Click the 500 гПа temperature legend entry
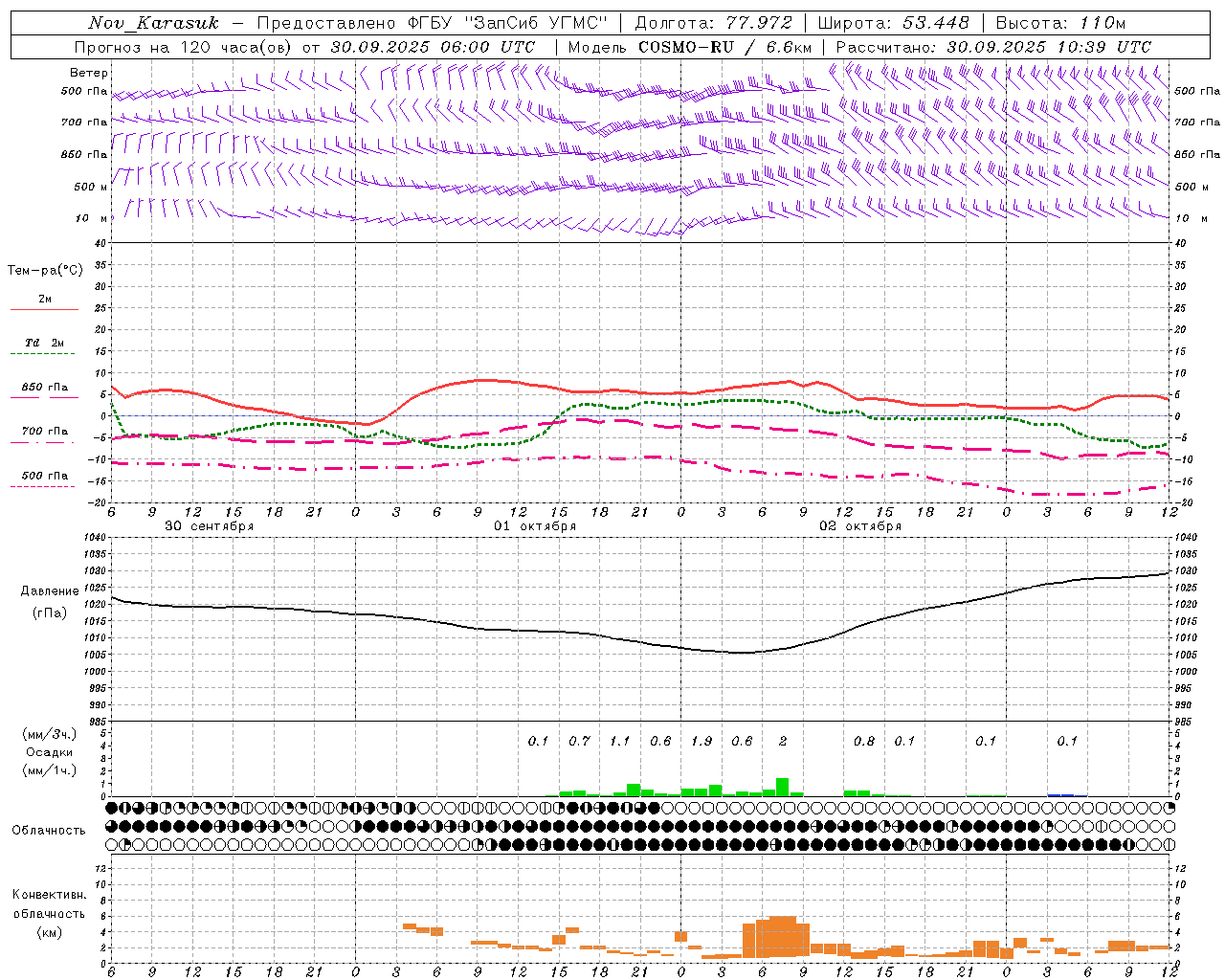This screenshot has width=1225, height=980. pyautogui.click(x=45, y=475)
